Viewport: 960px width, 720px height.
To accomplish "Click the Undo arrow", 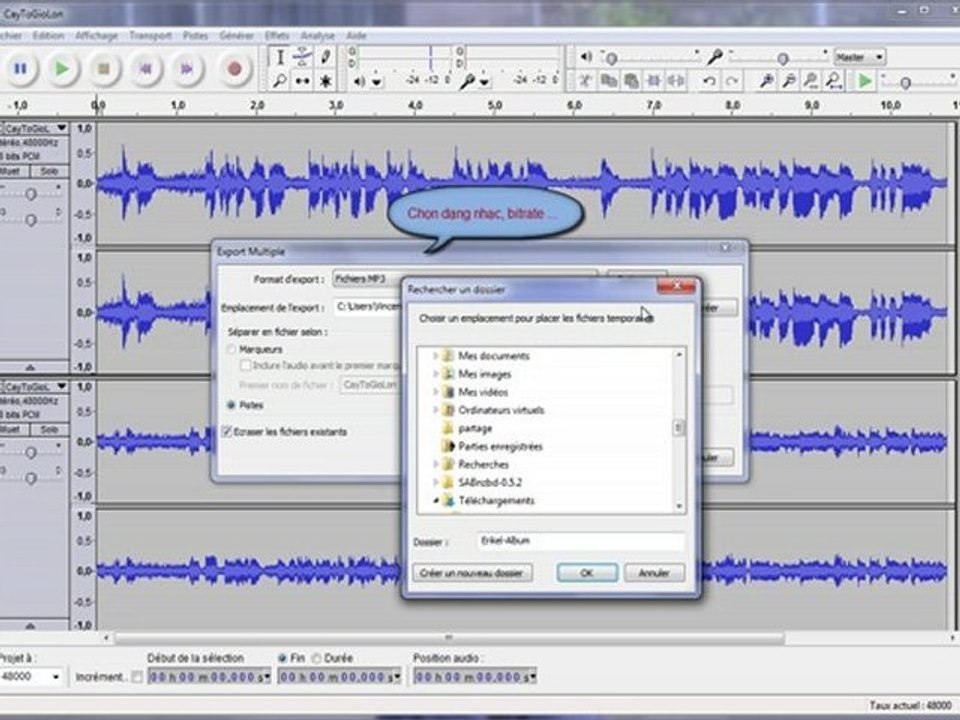I will tap(710, 80).
